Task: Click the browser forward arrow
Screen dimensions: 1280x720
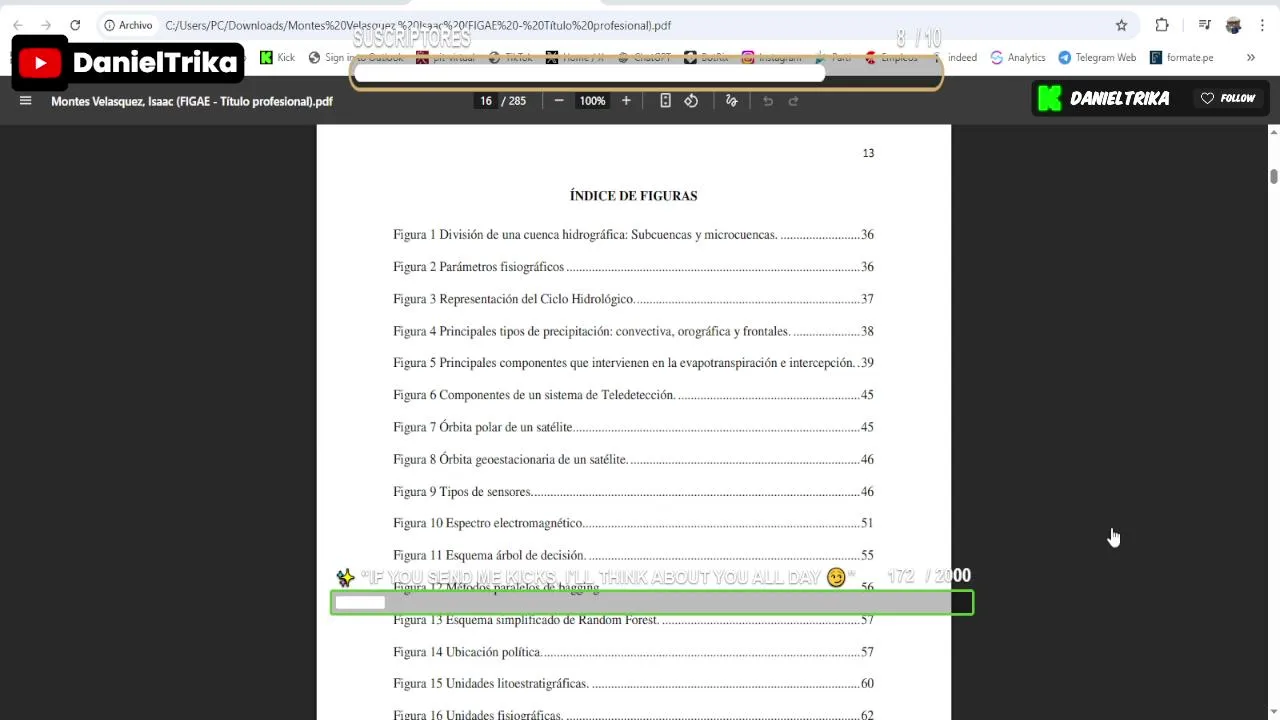Action: (x=46, y=25)
